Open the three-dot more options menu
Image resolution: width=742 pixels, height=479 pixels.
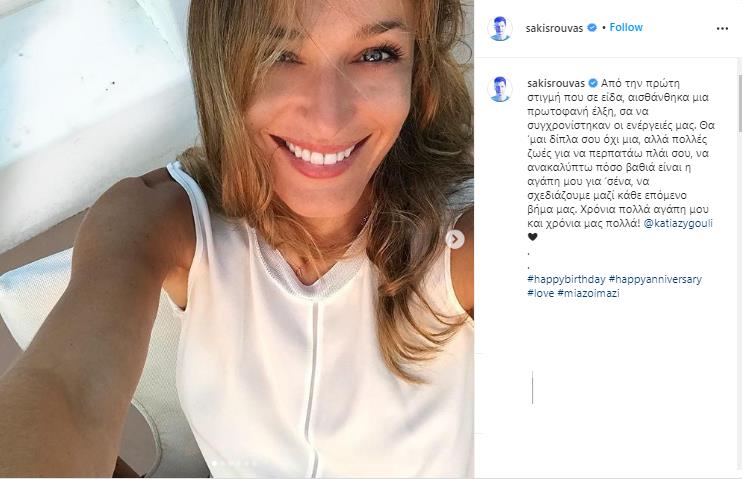722,29
